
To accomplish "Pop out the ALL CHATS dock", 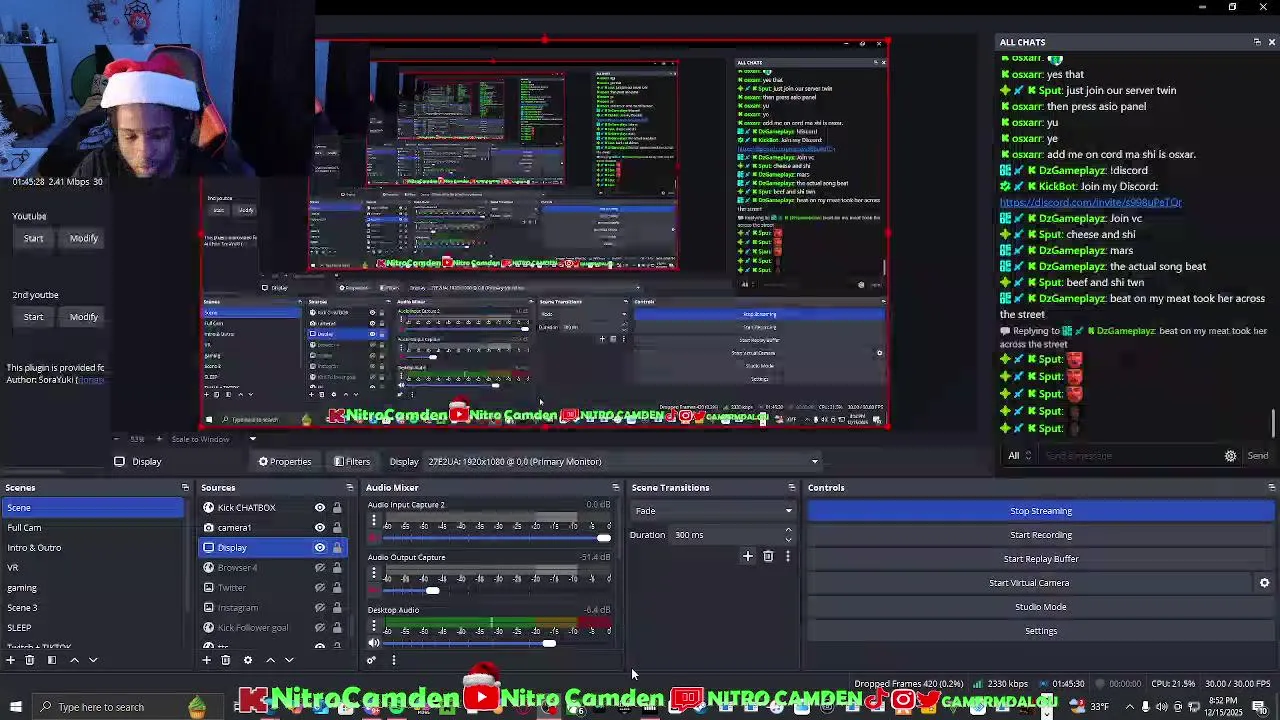I will click(1257, 42).
